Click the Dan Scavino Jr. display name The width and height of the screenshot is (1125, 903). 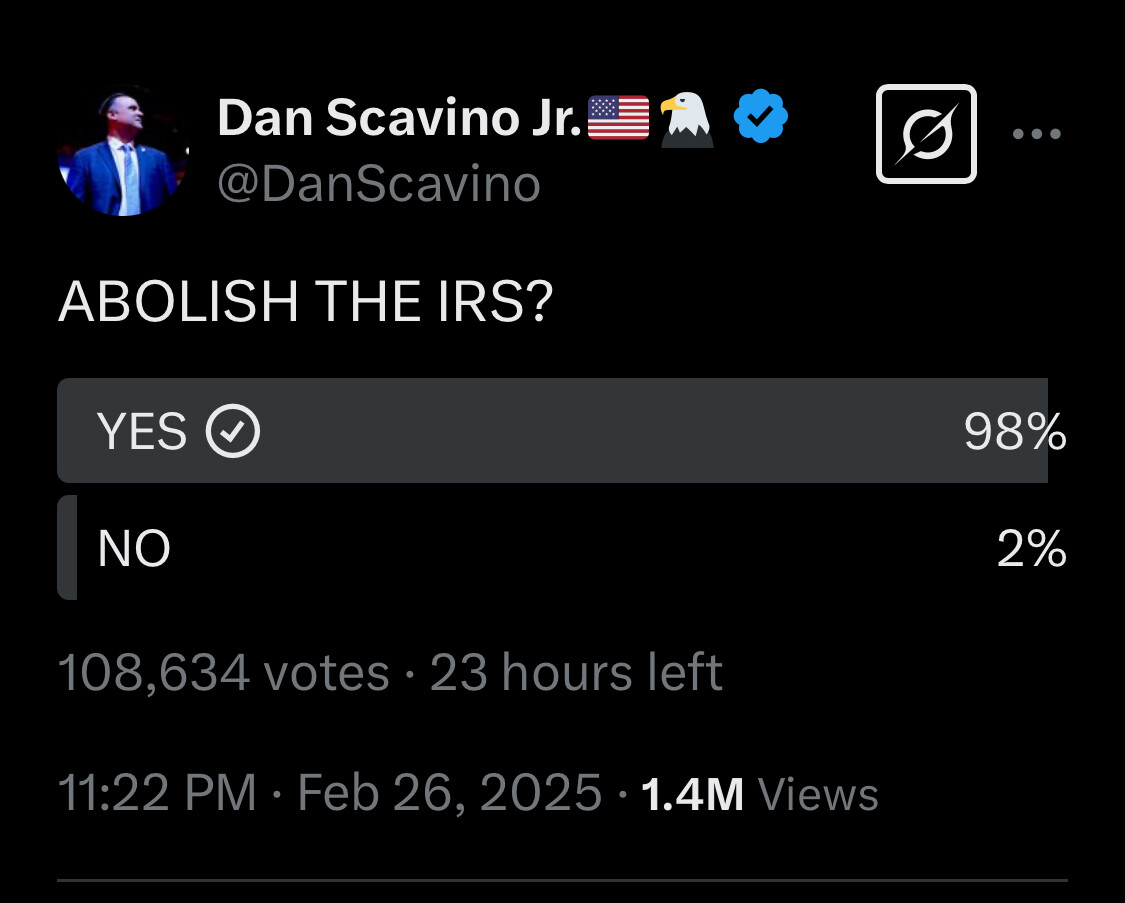point(399,119)
